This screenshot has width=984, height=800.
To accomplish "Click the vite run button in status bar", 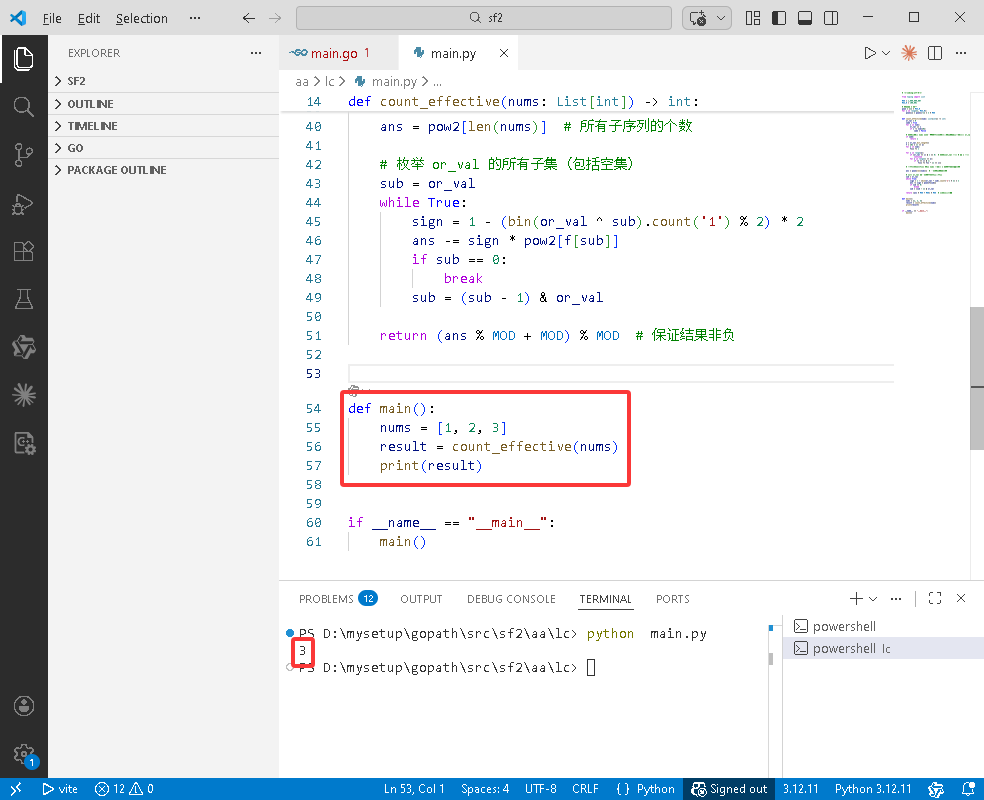I will click(x=60, y=789).
